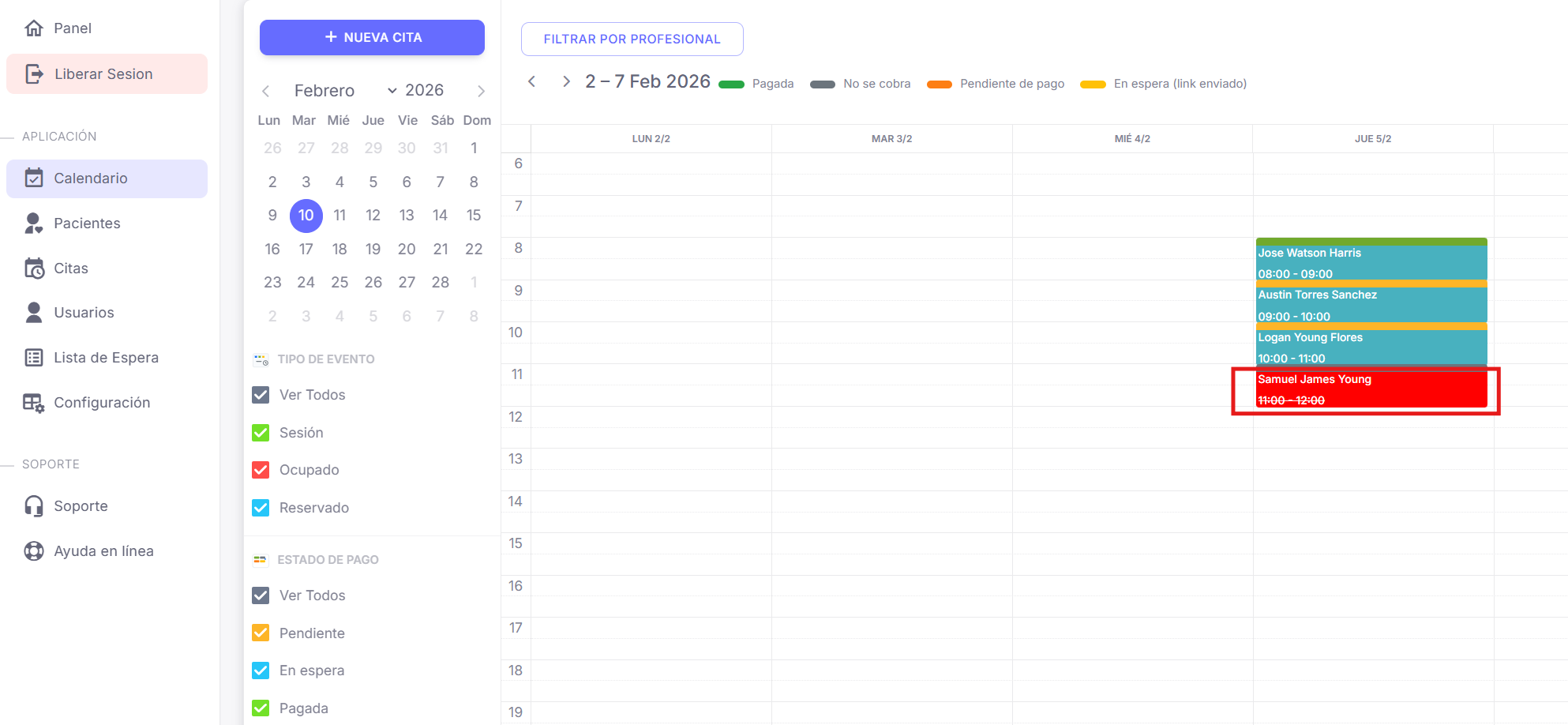Open Configuración via its settings icon

(x=34, y=403)
